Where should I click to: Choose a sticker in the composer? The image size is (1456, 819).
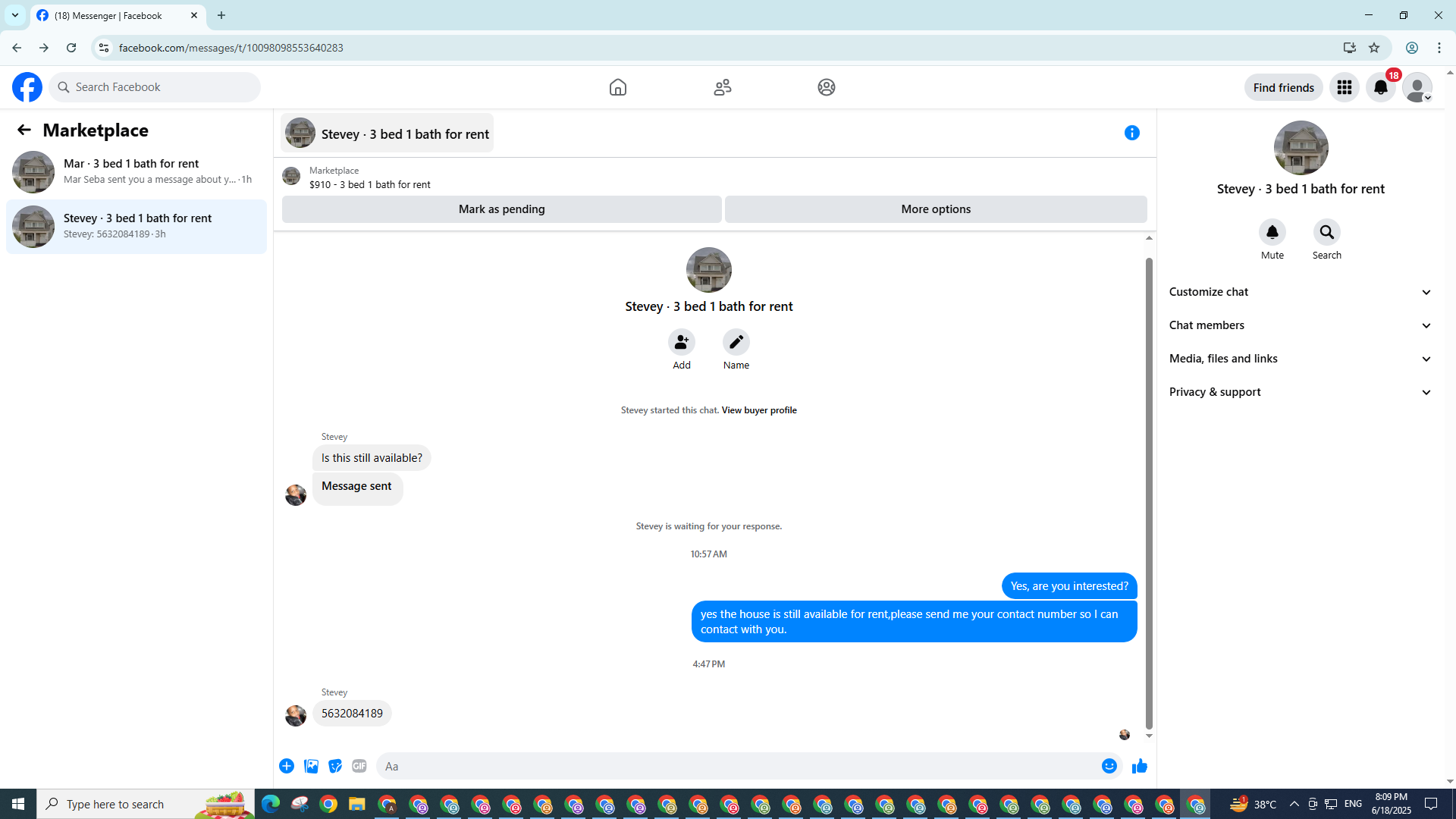[x=335, y=766]
